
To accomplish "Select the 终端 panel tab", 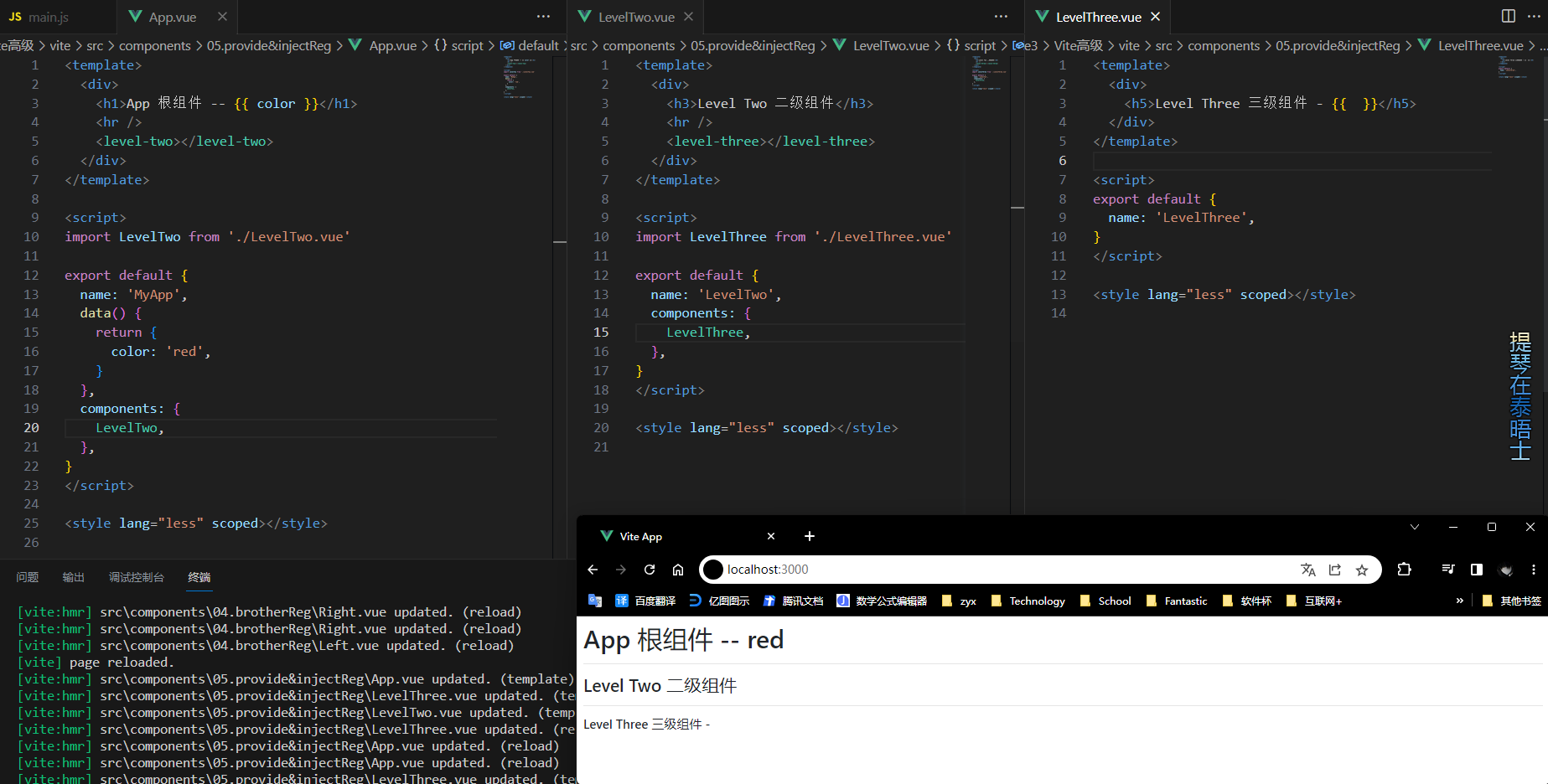I will [x=199, y=577].
